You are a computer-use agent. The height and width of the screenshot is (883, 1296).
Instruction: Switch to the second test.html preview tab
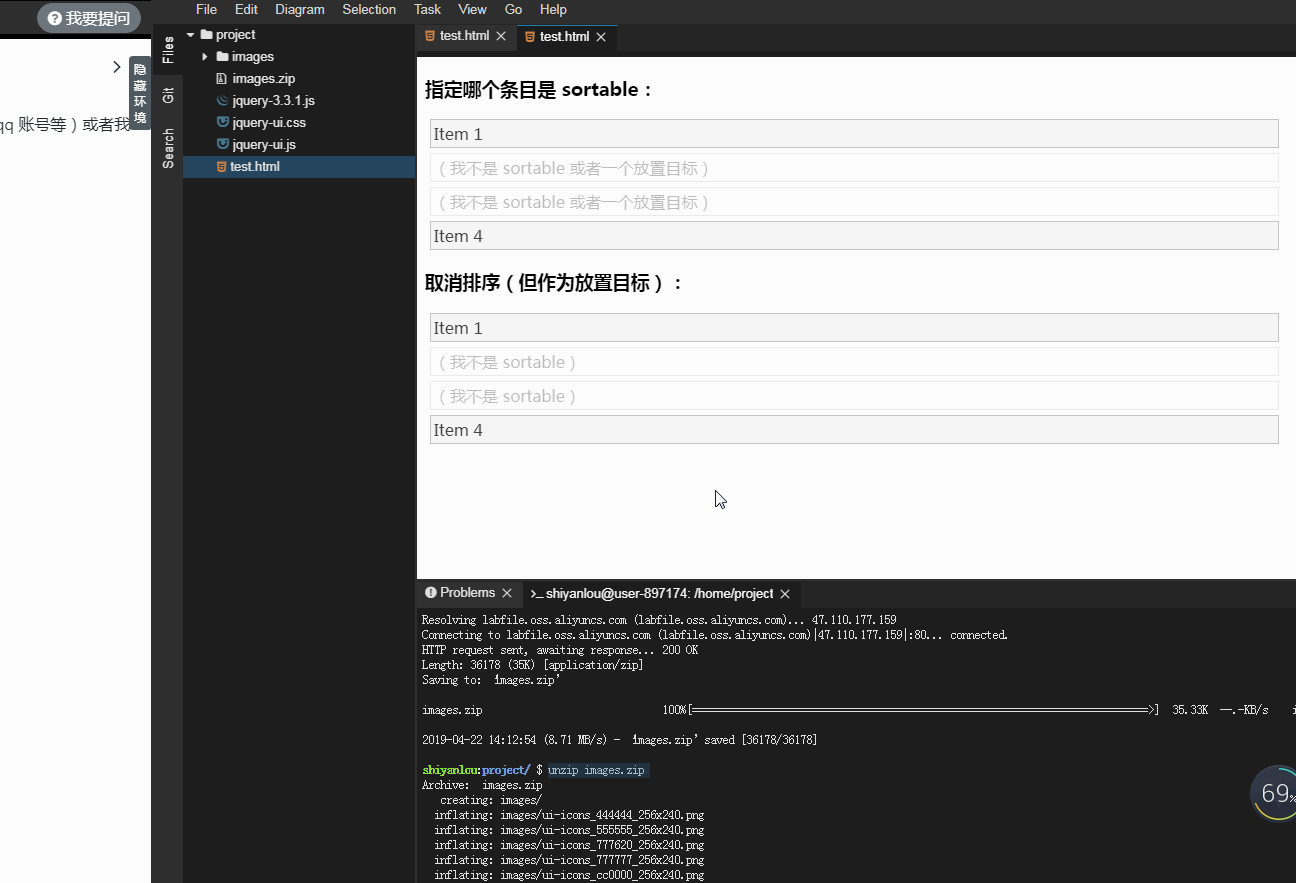point(565,37)
